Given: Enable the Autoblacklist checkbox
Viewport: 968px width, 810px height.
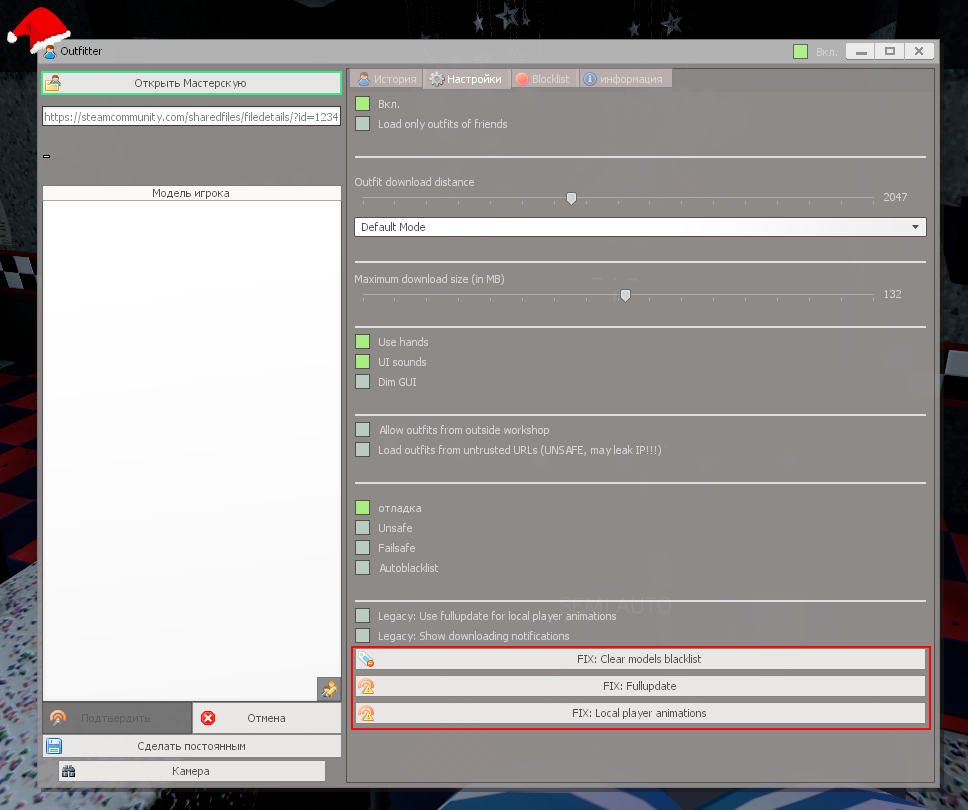Looking at the screenshot, I should pos(363,567).
